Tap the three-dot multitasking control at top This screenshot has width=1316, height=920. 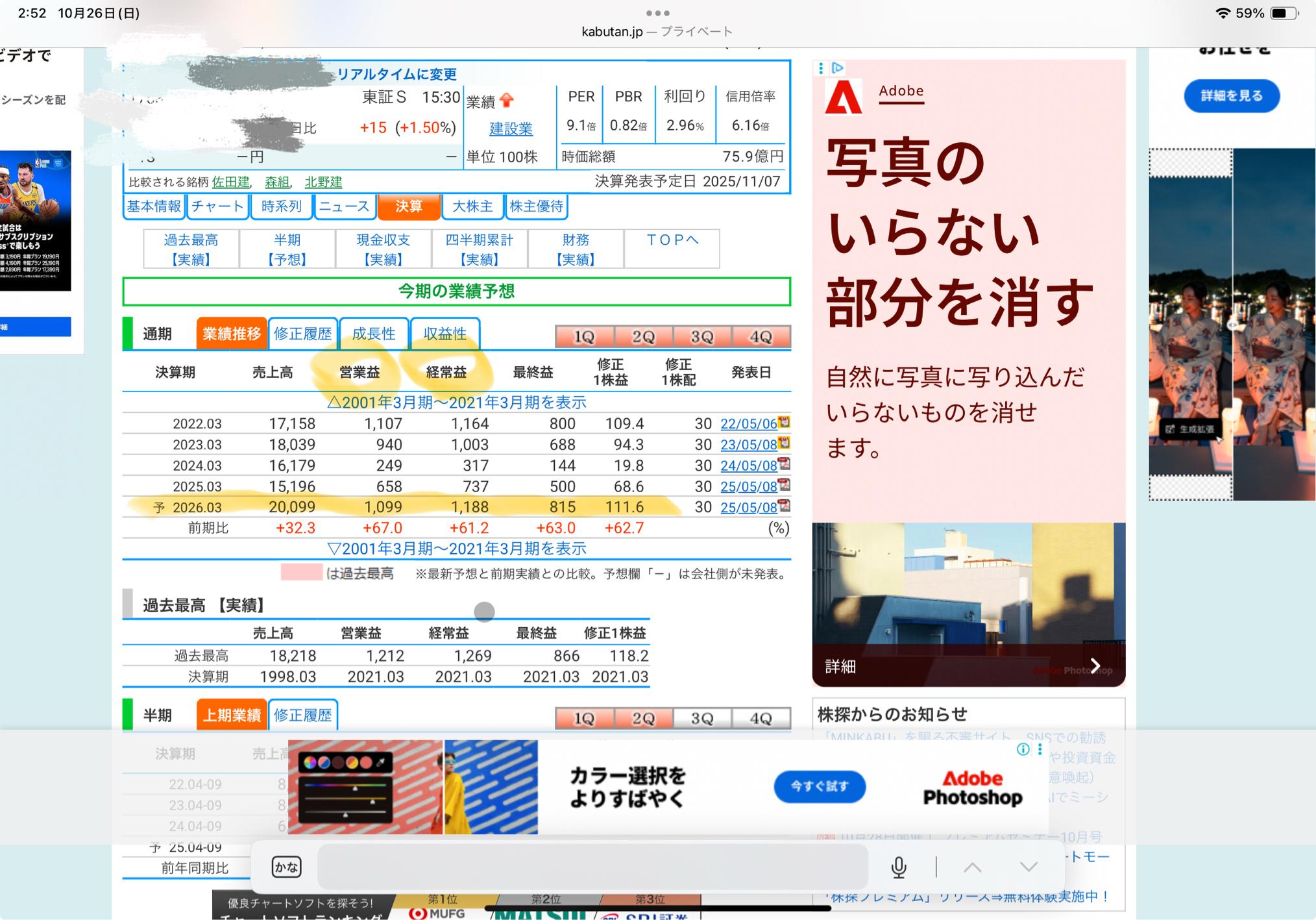pyautogui.click(x=657, y=13)
